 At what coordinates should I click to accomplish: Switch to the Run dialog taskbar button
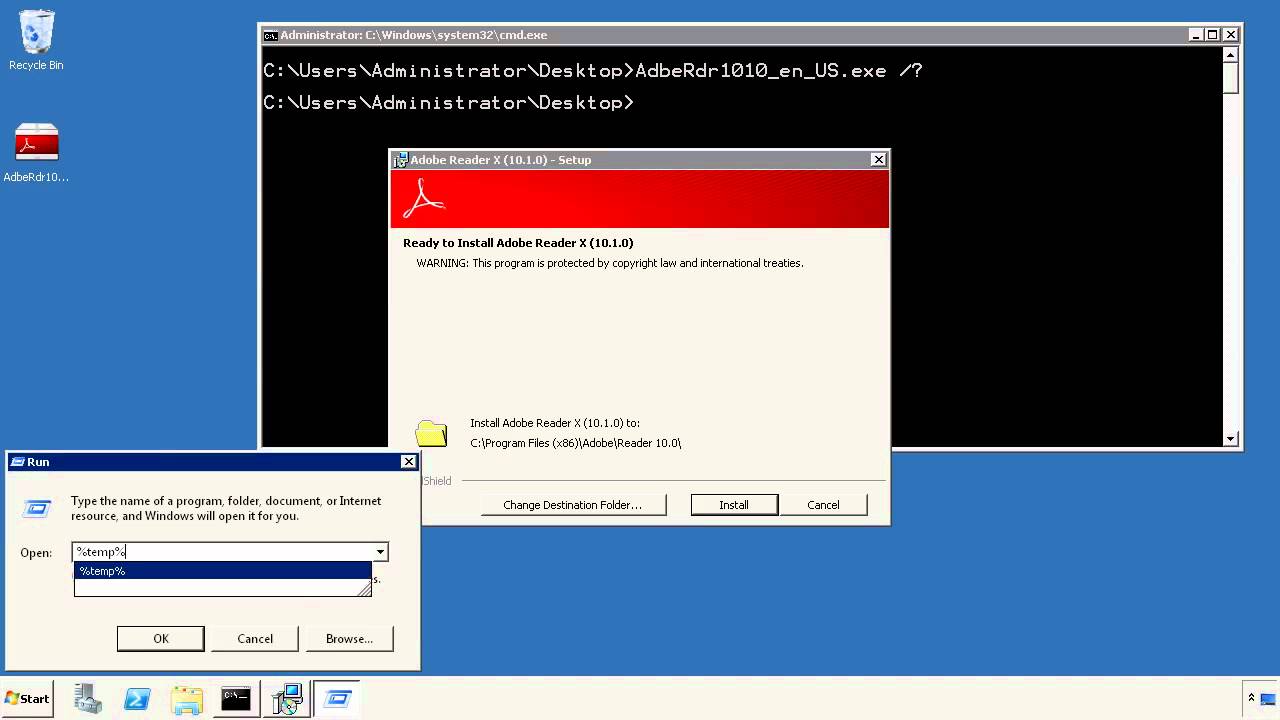[x=337, y=699]
